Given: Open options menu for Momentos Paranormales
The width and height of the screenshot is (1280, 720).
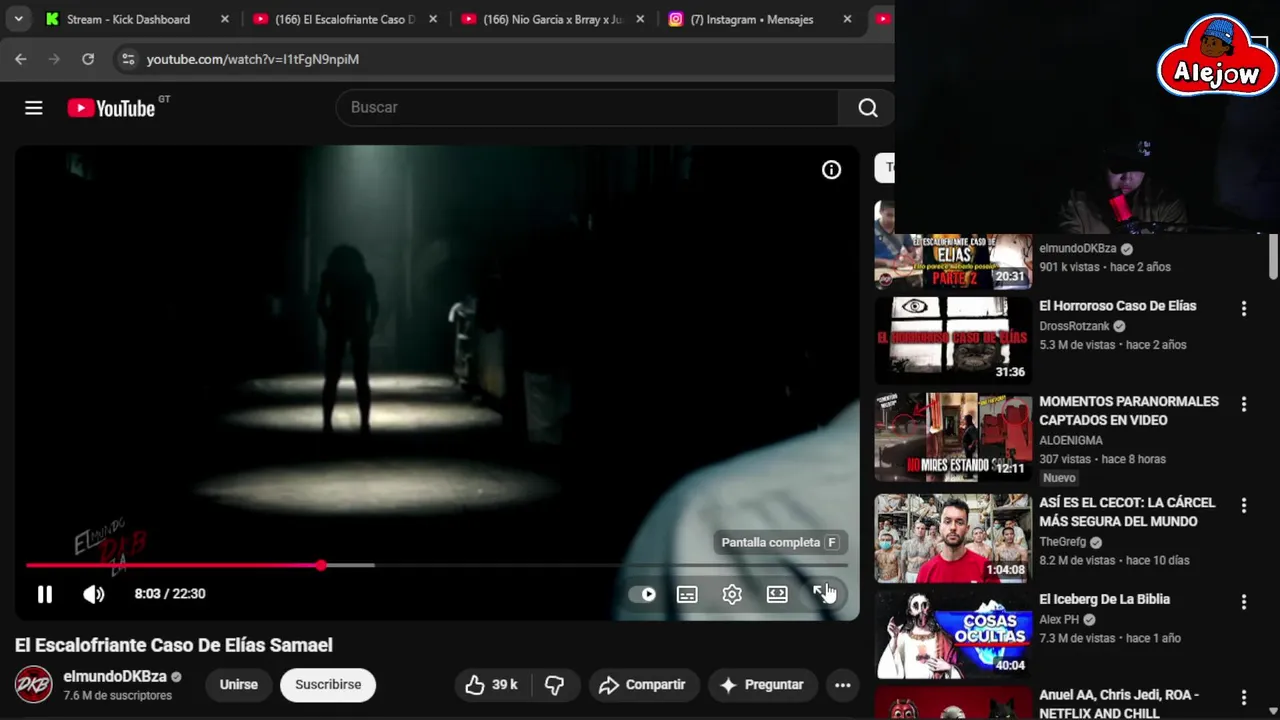Looking at the screenshot, I should click(x=1244, y=405).
